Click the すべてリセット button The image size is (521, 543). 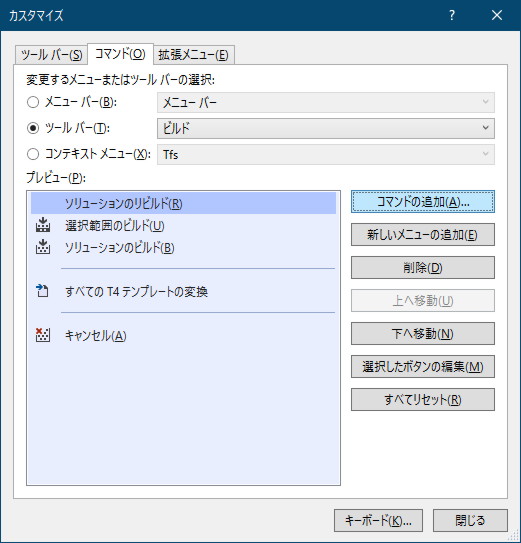click(x=423, y=399)
